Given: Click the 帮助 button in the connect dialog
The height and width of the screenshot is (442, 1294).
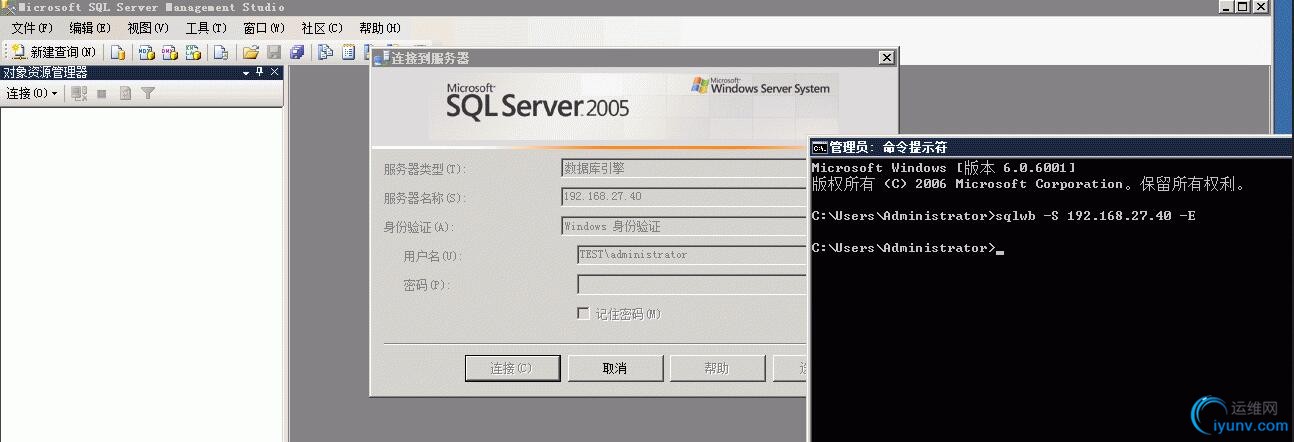Looking at the screenshot, I should tap(717, 368).
